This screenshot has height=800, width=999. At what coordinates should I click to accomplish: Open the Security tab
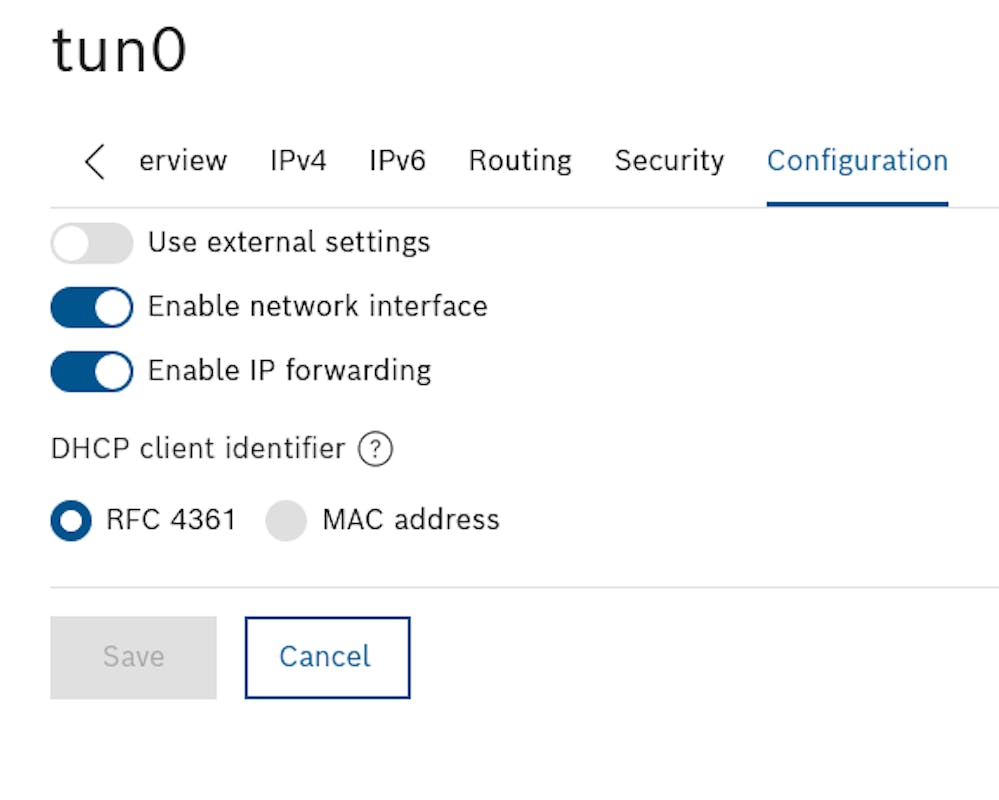tap(669, 161)
